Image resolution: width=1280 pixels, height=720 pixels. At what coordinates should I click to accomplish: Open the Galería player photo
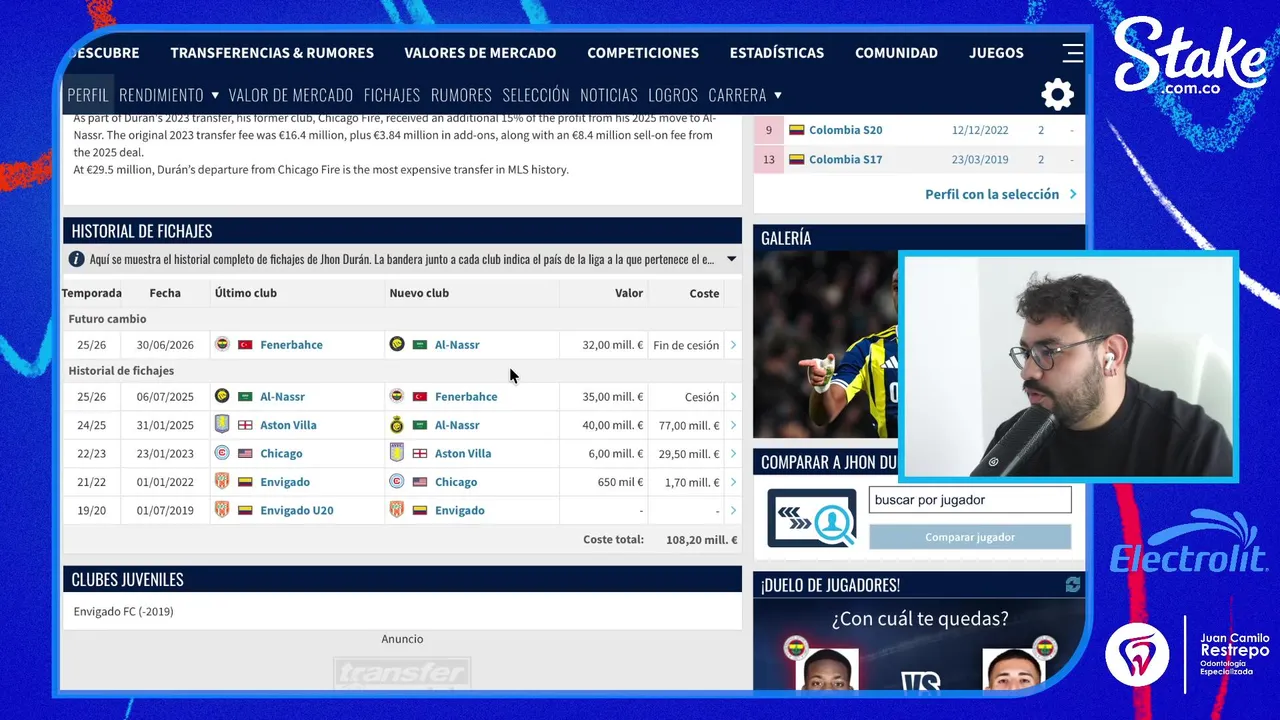tap(826, 344)
